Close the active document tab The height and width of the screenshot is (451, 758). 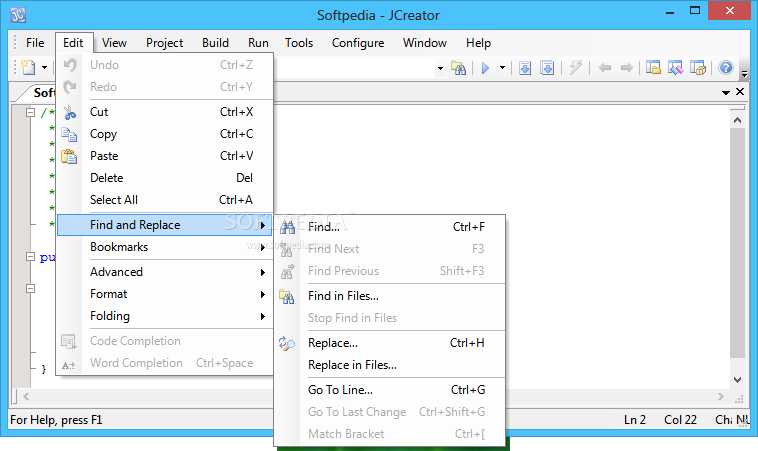tap(740, 91)
